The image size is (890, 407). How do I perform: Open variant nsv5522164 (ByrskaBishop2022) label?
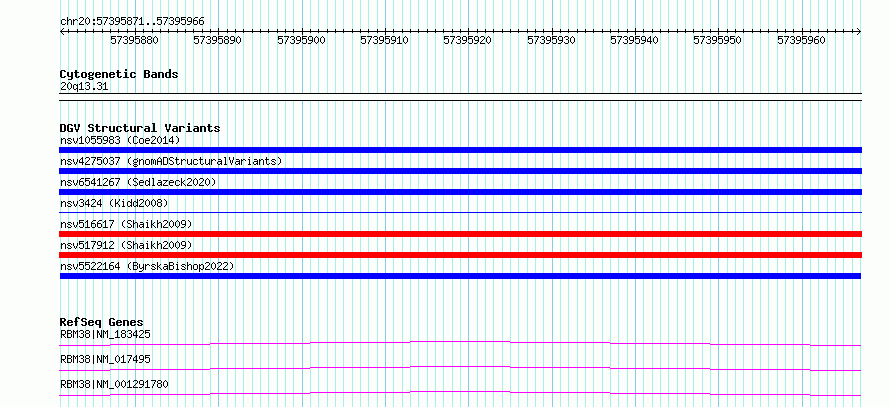tap(147, 266)
